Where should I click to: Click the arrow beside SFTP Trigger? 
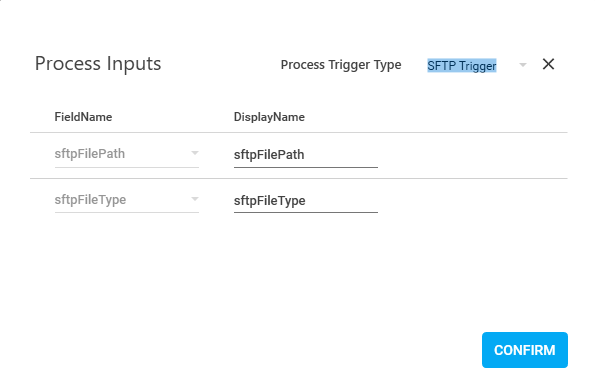[523, 65]
